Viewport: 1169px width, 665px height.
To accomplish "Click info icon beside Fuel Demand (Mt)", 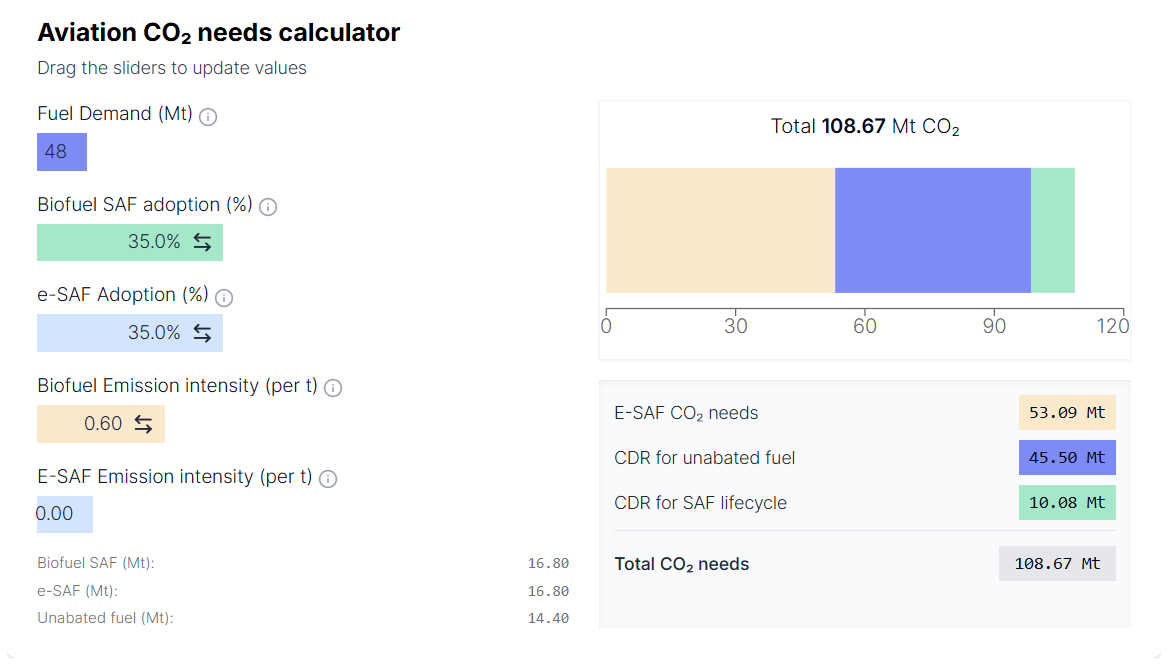I will tap(208, 117).
